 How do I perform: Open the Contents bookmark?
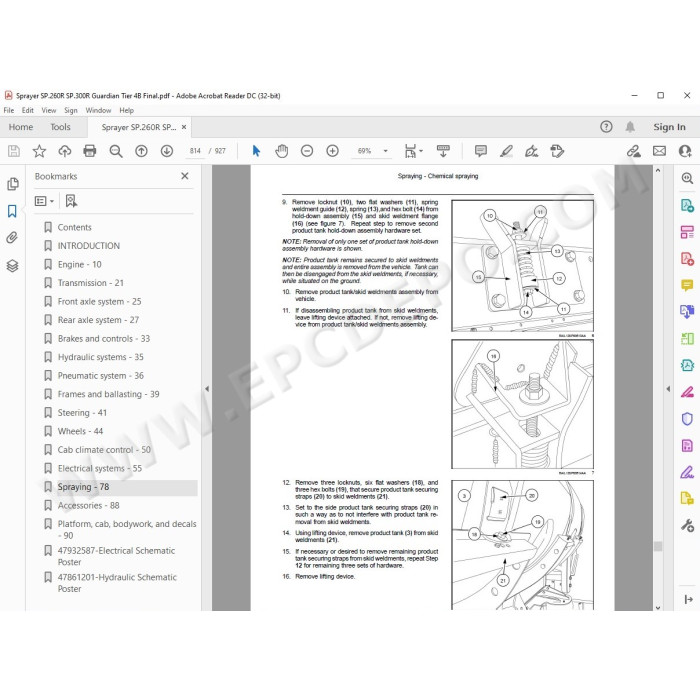tap(74, 228)
